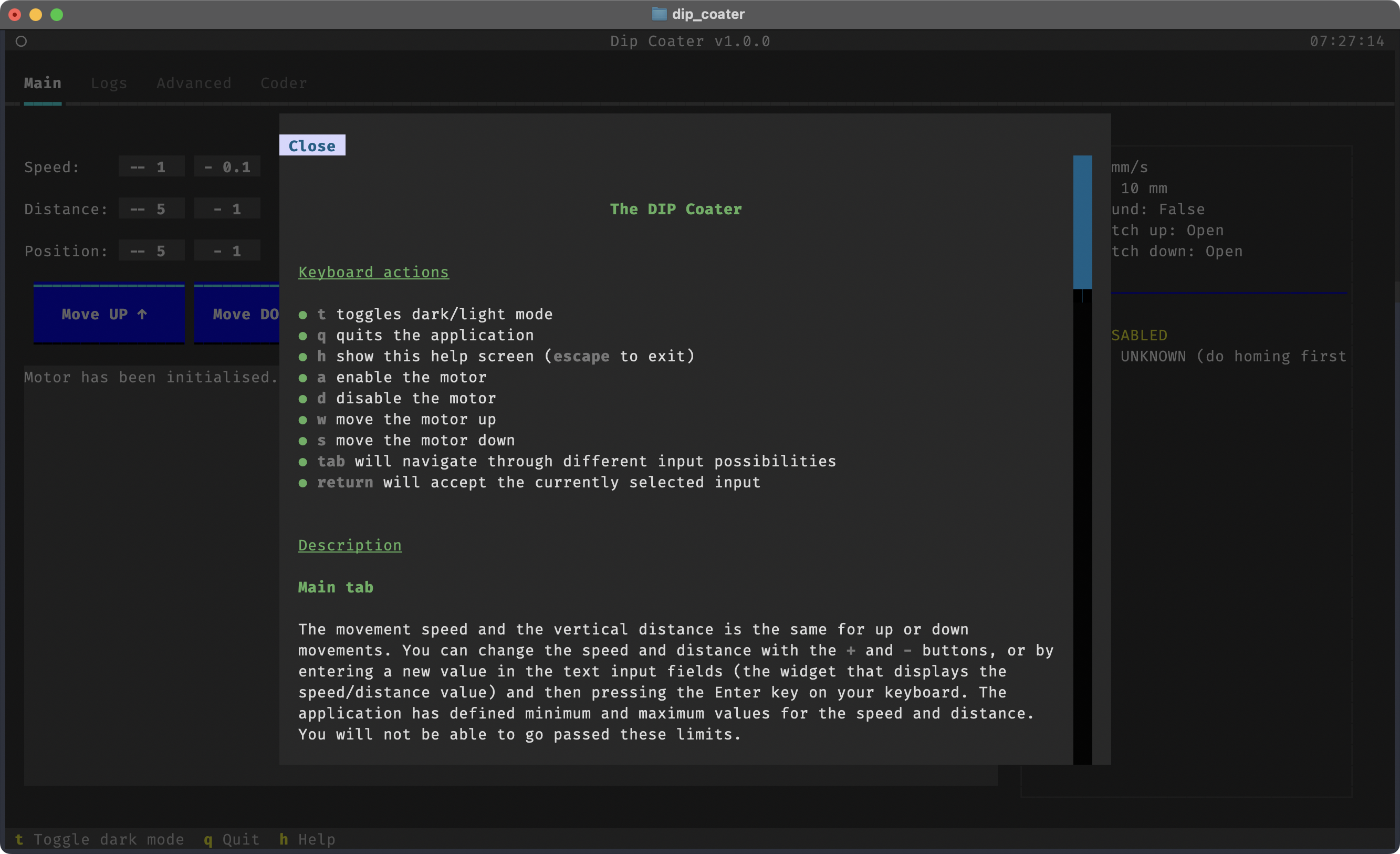Click the Keyboard actions heading
Viewport: 1400px width, 854px height.
pyautogui.click(x=373, y=272)
